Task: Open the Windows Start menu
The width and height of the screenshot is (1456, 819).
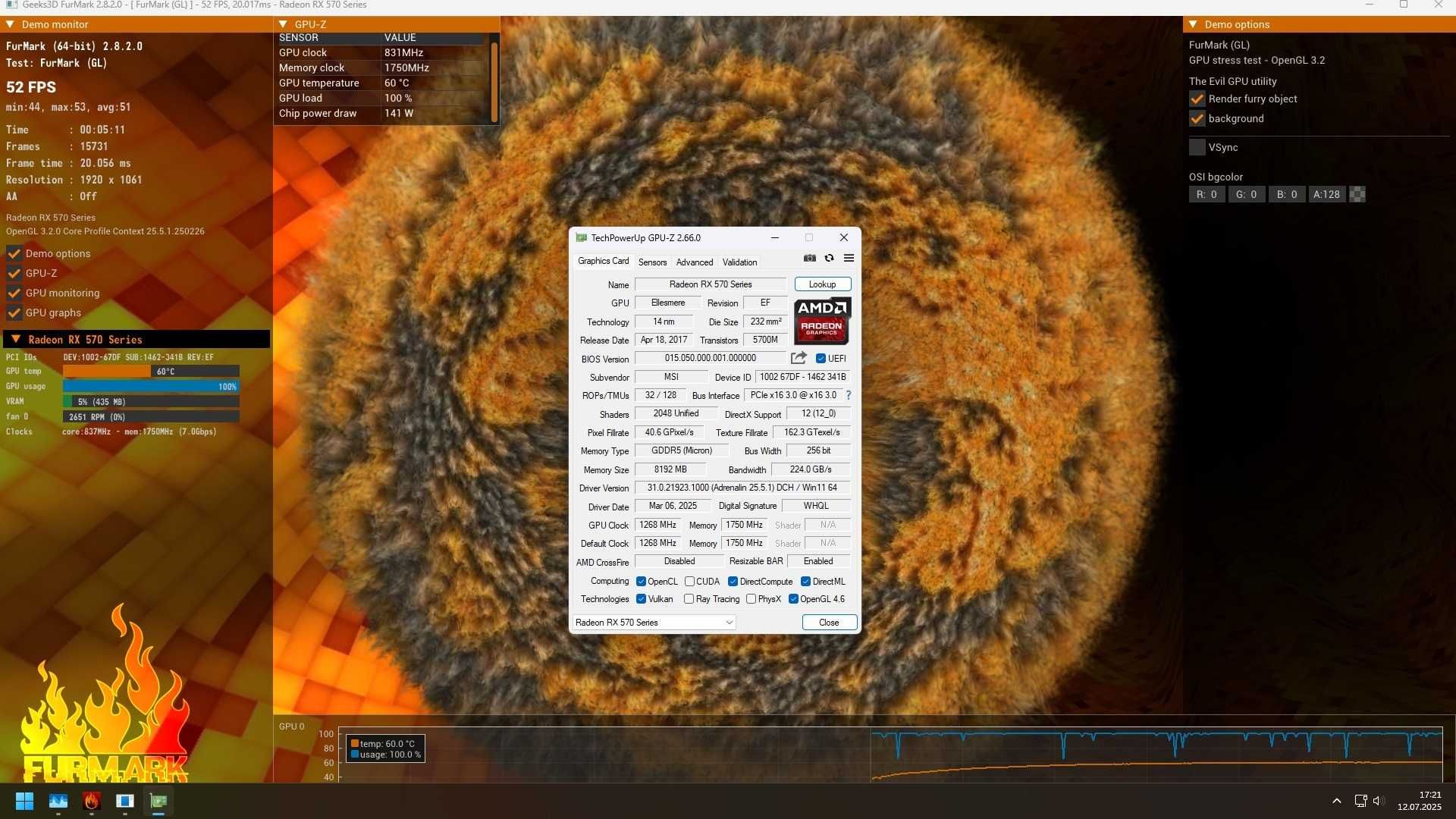Action: (x=24, y=801)
